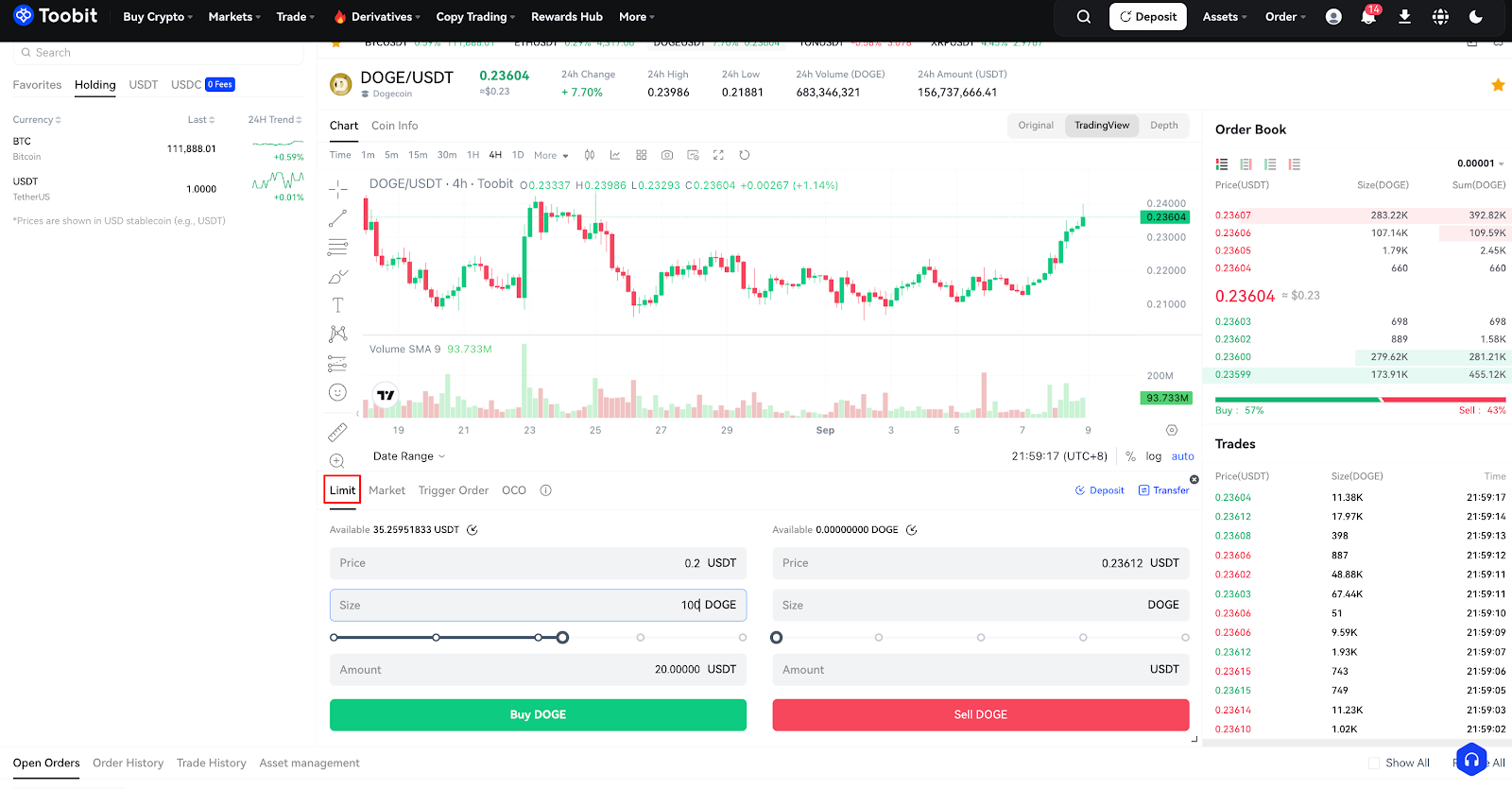Screen dimensions: 1512x789
Task: Click the sell size slider handle
Action: [x=777, y=638]
